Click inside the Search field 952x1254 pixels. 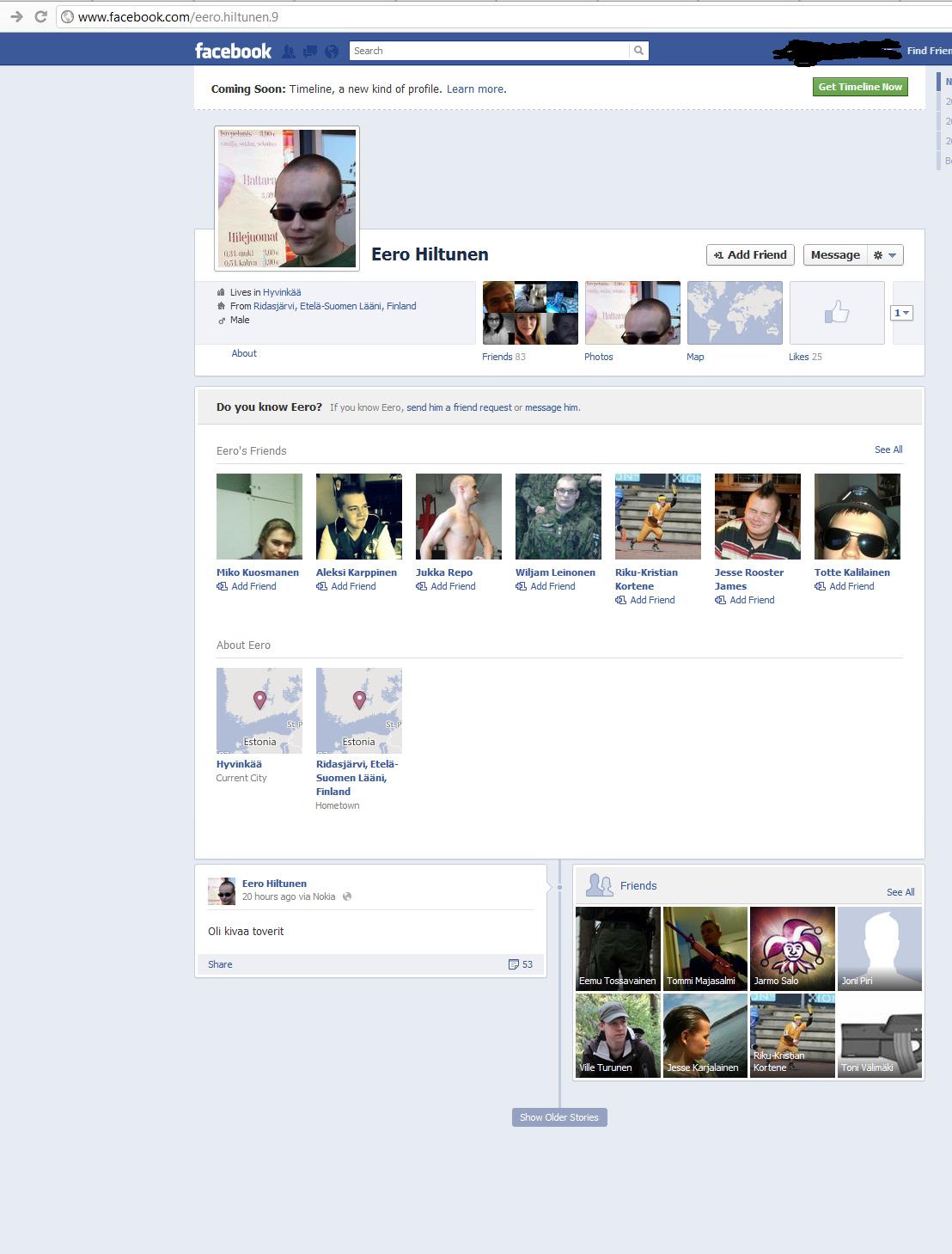click(x=489, y=51)
